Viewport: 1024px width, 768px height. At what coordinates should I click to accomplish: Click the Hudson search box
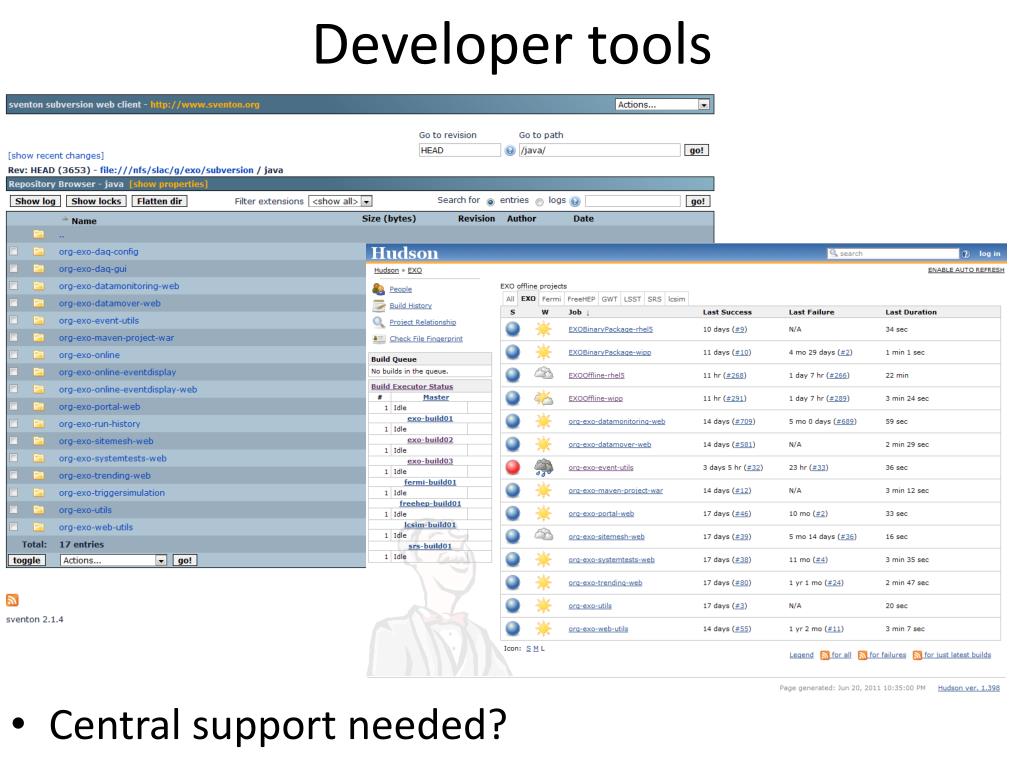click(893, 253)
